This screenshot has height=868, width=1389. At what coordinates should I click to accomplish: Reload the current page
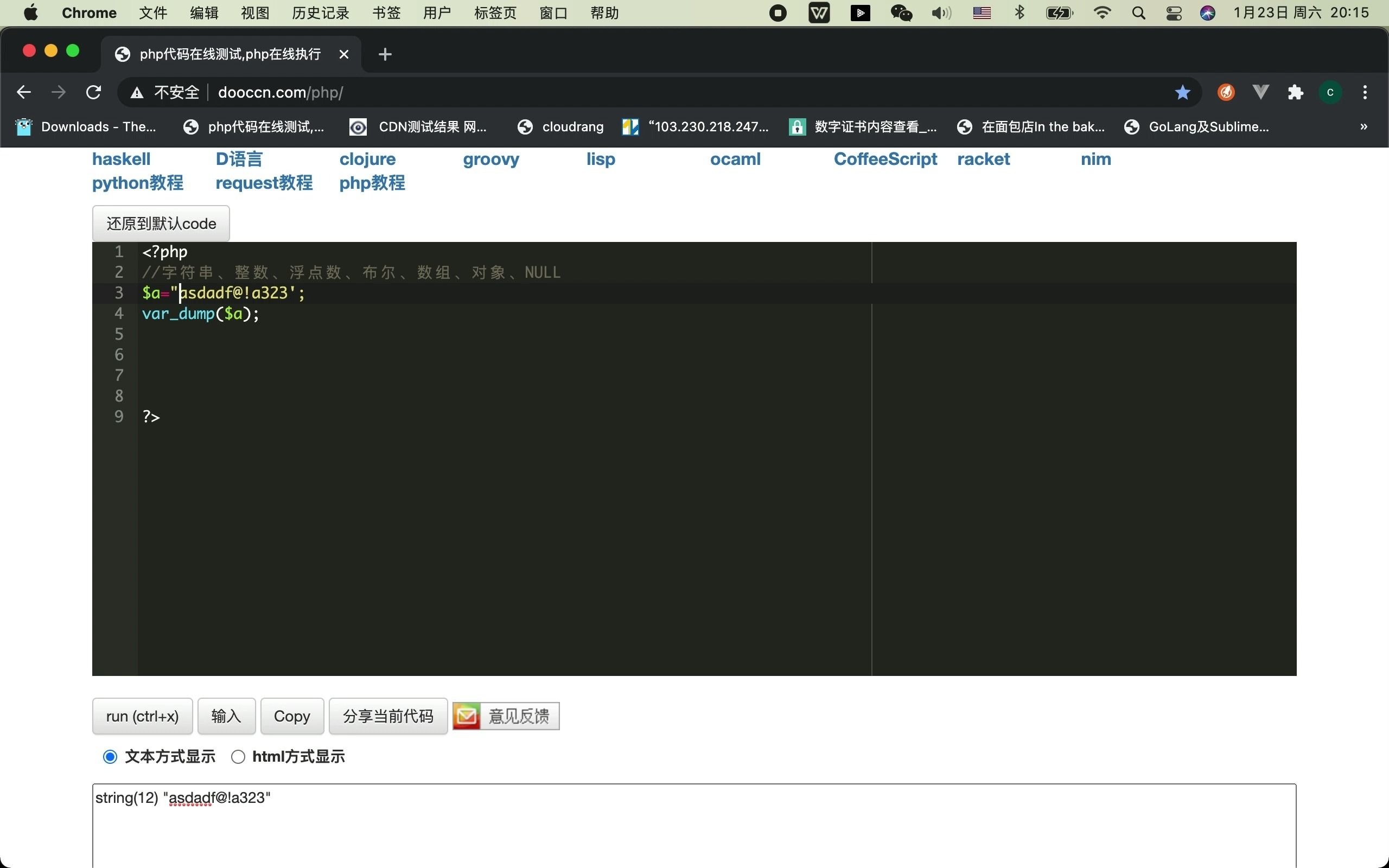93,92
